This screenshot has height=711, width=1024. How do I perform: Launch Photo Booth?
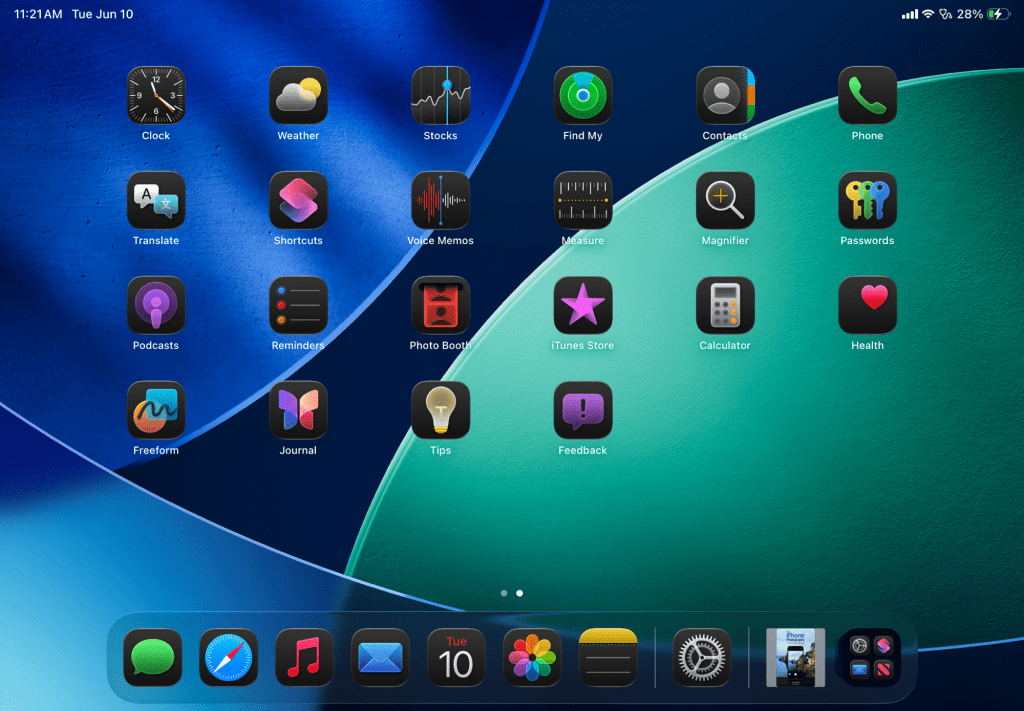[x=440, y=305]
